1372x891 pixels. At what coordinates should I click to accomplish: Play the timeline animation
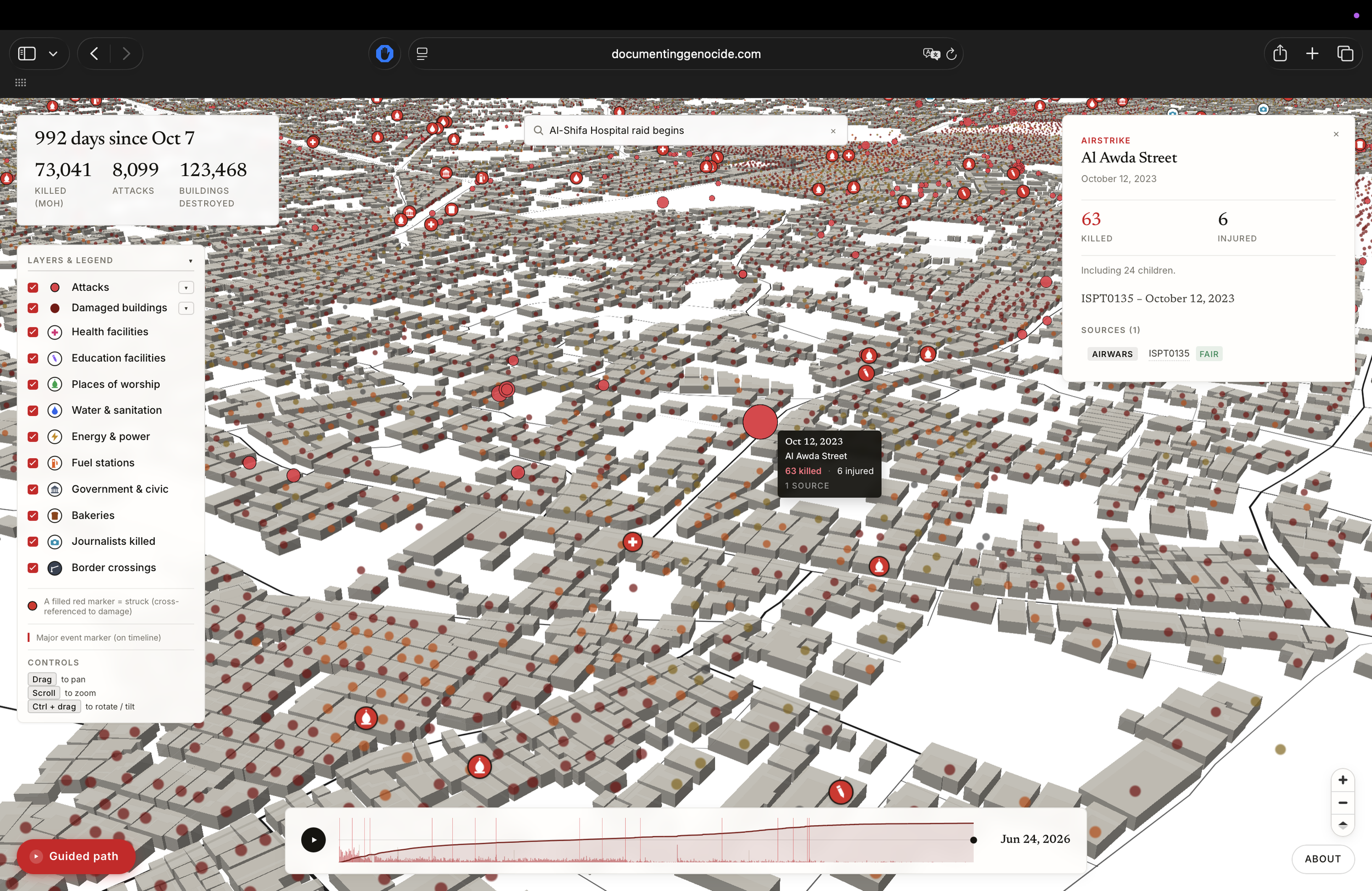point(313,840)
